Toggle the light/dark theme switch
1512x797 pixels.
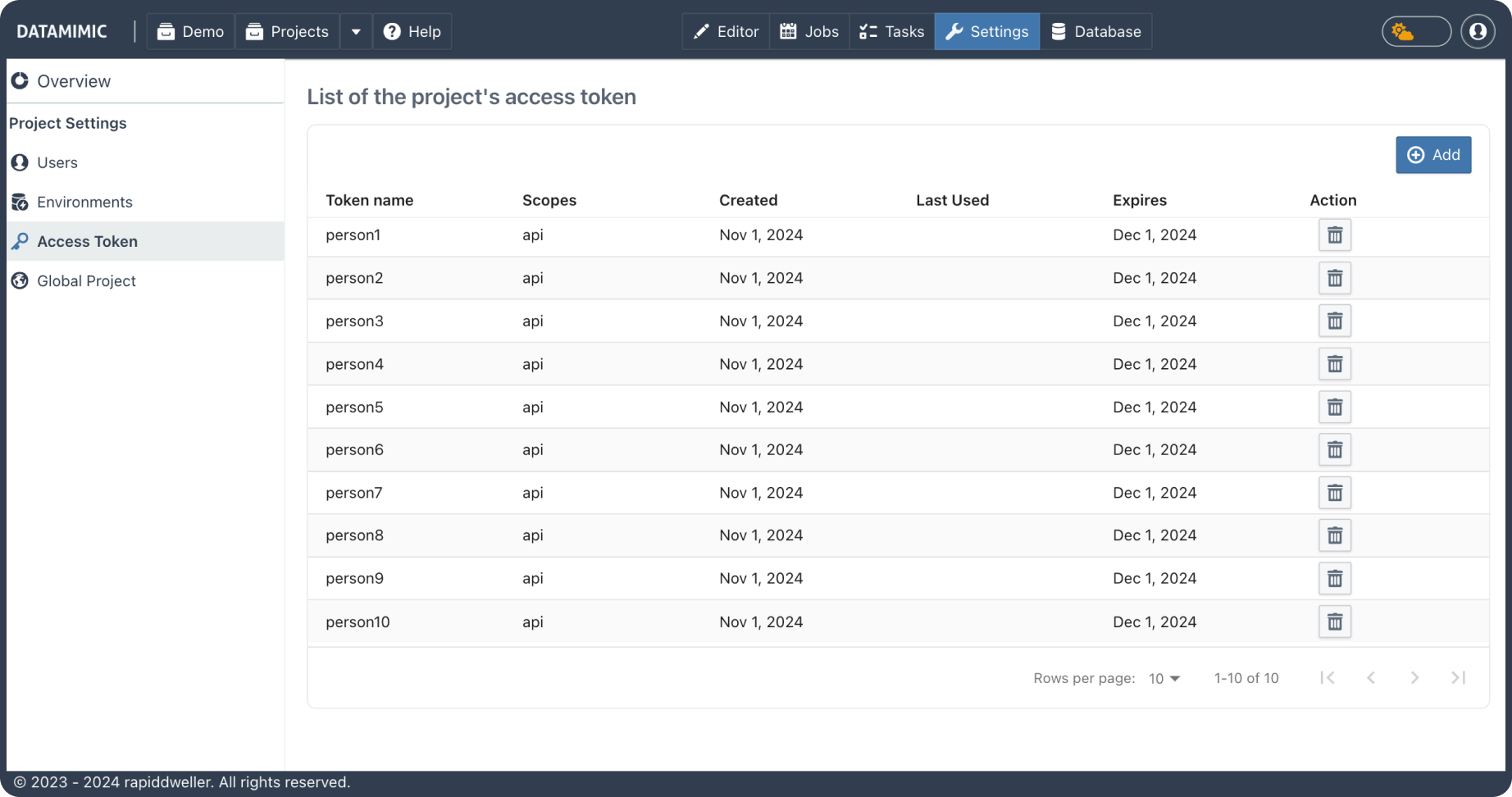1416,32
